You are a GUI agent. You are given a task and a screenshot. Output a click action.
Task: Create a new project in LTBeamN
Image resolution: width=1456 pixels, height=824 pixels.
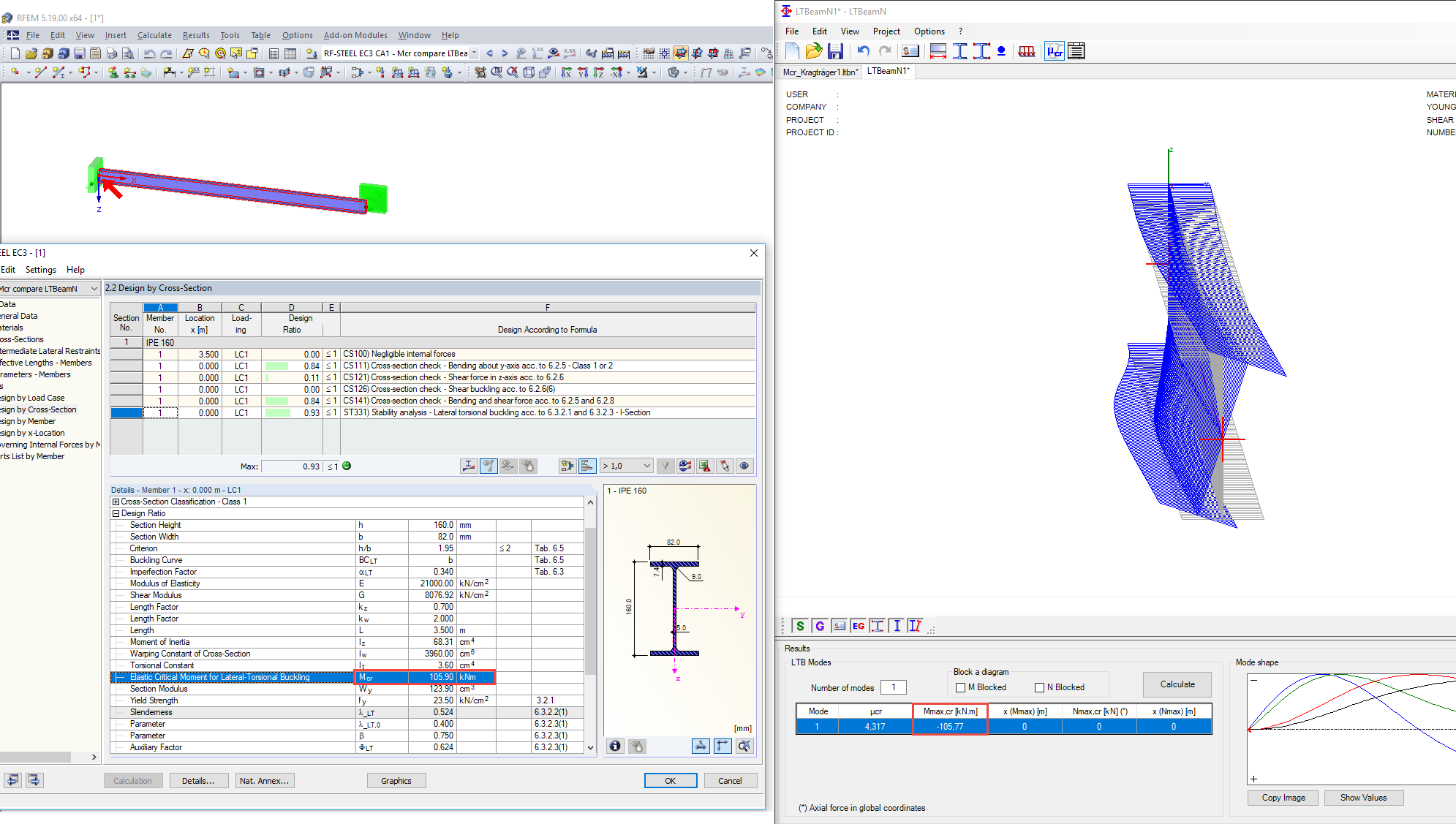coord(792,50)
